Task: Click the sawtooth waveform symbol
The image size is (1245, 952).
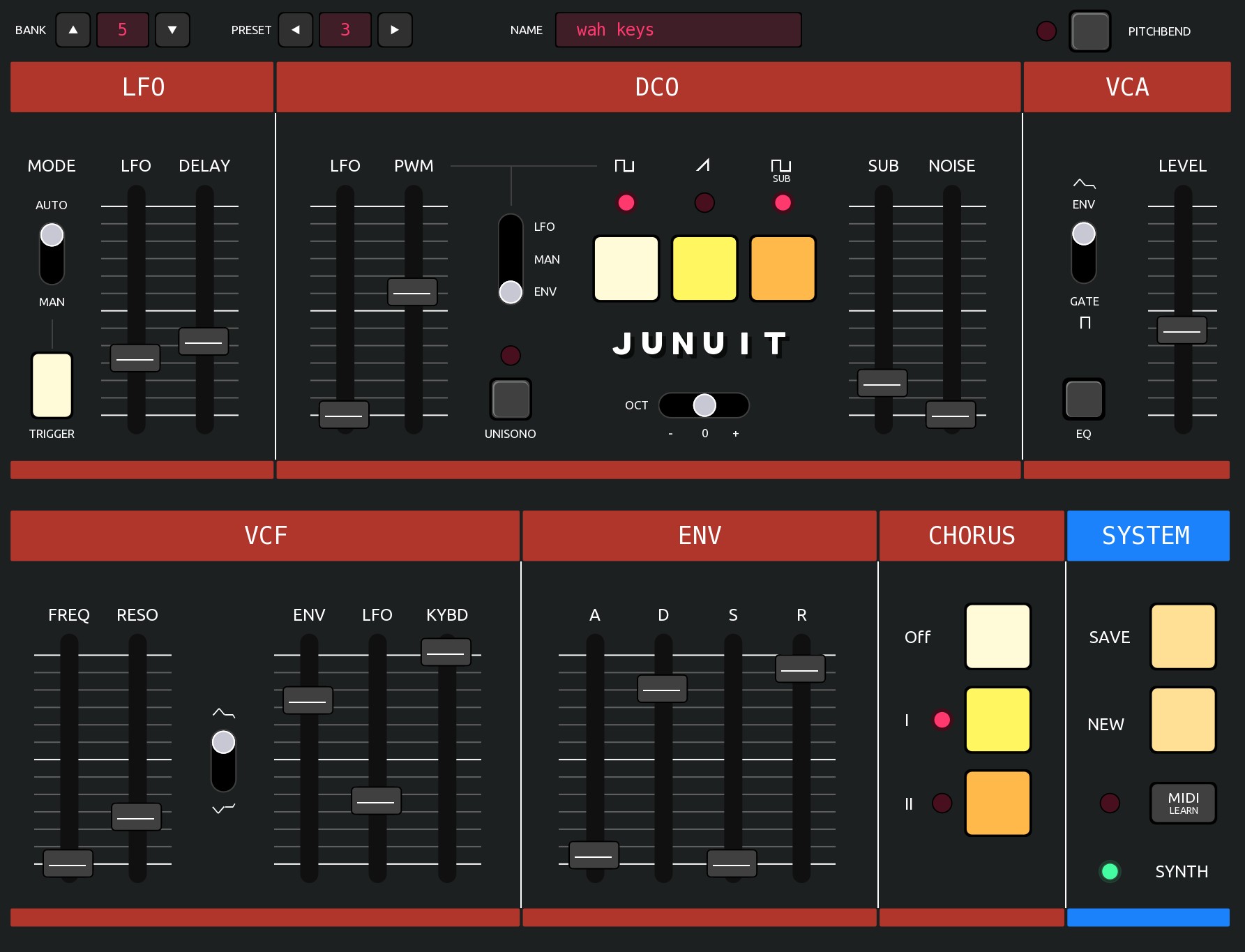Action: pos(703,165)
